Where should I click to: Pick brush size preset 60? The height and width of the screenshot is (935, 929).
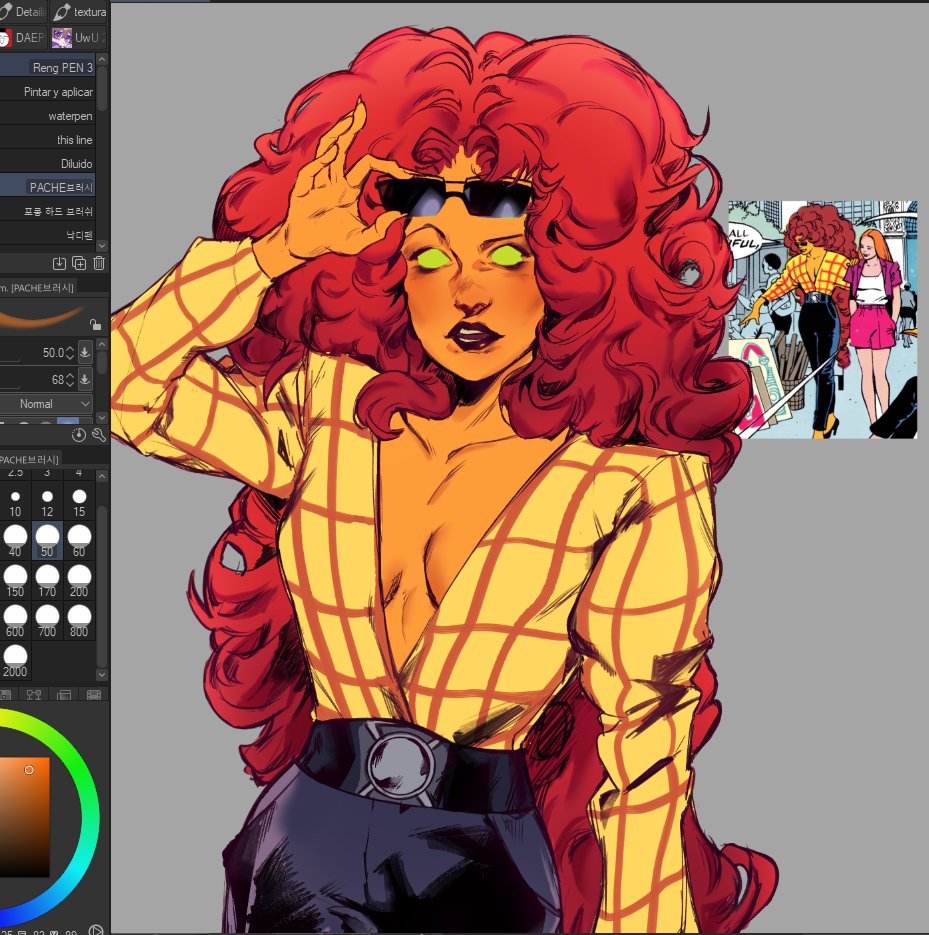(79, 541)
